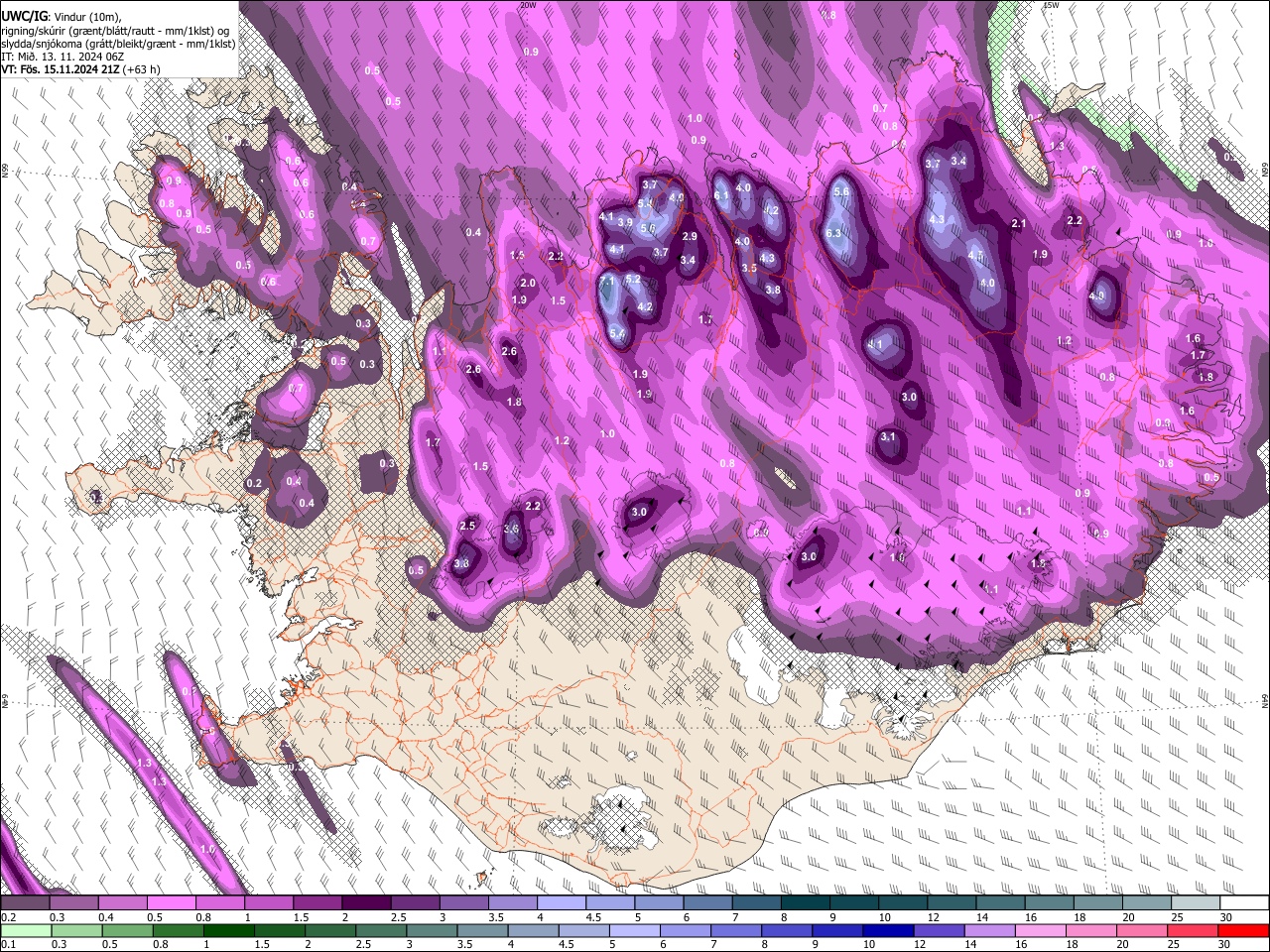1270x952 pixels.
Task: Click the 7.1 snowfall value on the map
Action: point(608,282)
